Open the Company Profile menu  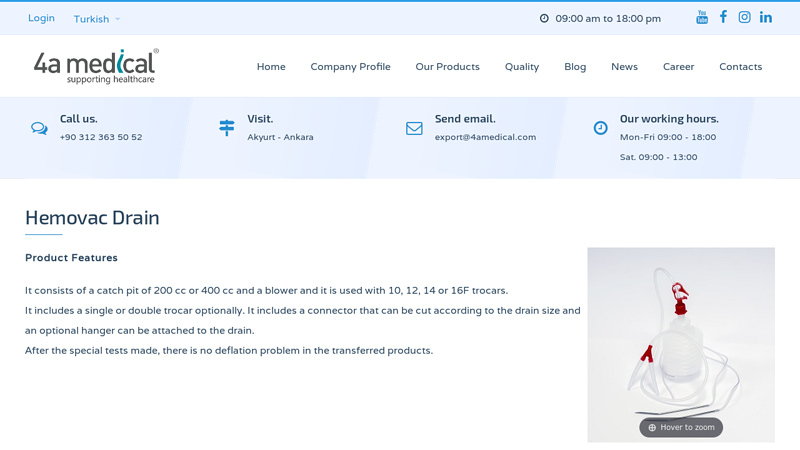tap(350, 67)
